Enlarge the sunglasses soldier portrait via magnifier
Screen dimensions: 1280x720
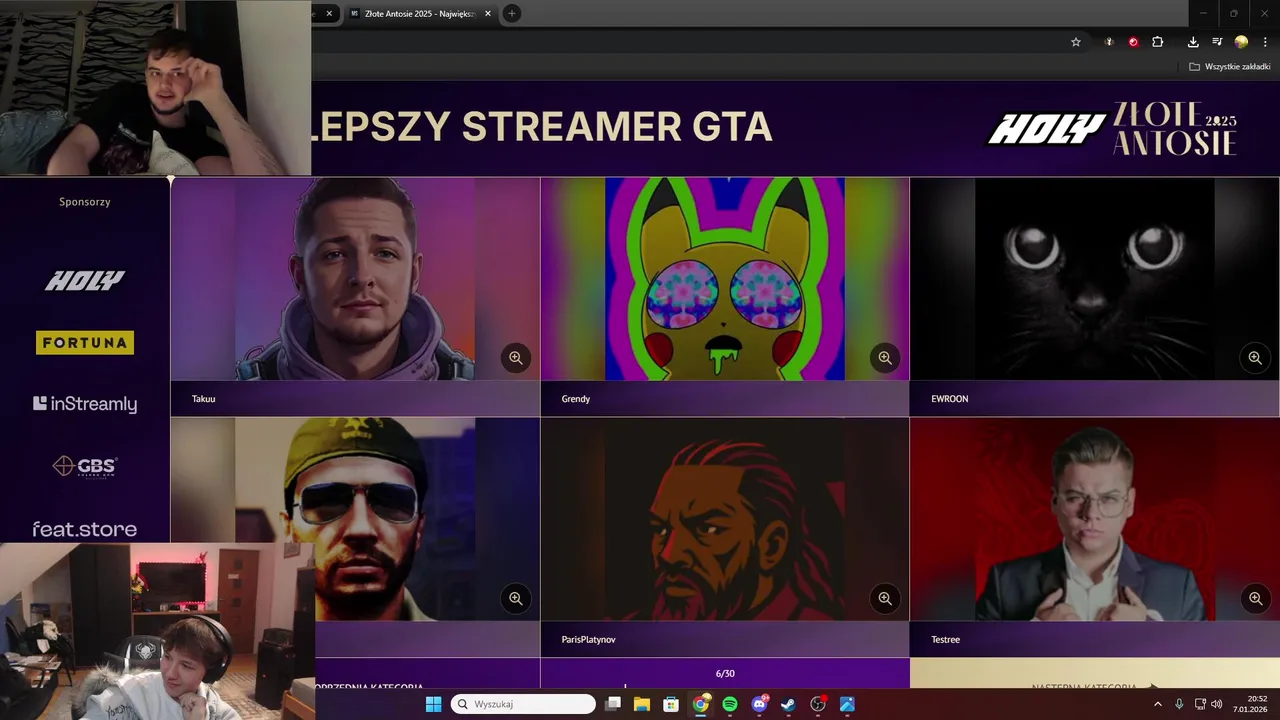click(x=516, y=598)
